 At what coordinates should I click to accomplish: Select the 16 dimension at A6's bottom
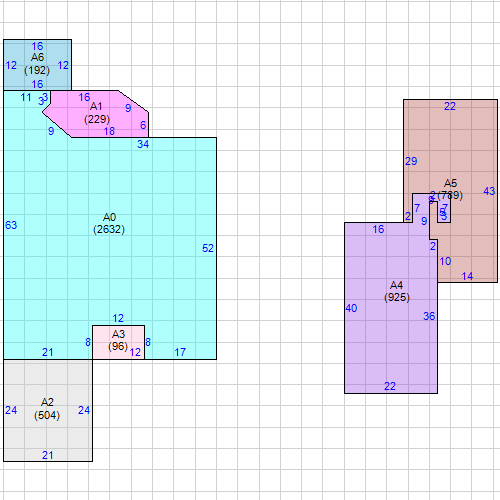coord(37,84)
